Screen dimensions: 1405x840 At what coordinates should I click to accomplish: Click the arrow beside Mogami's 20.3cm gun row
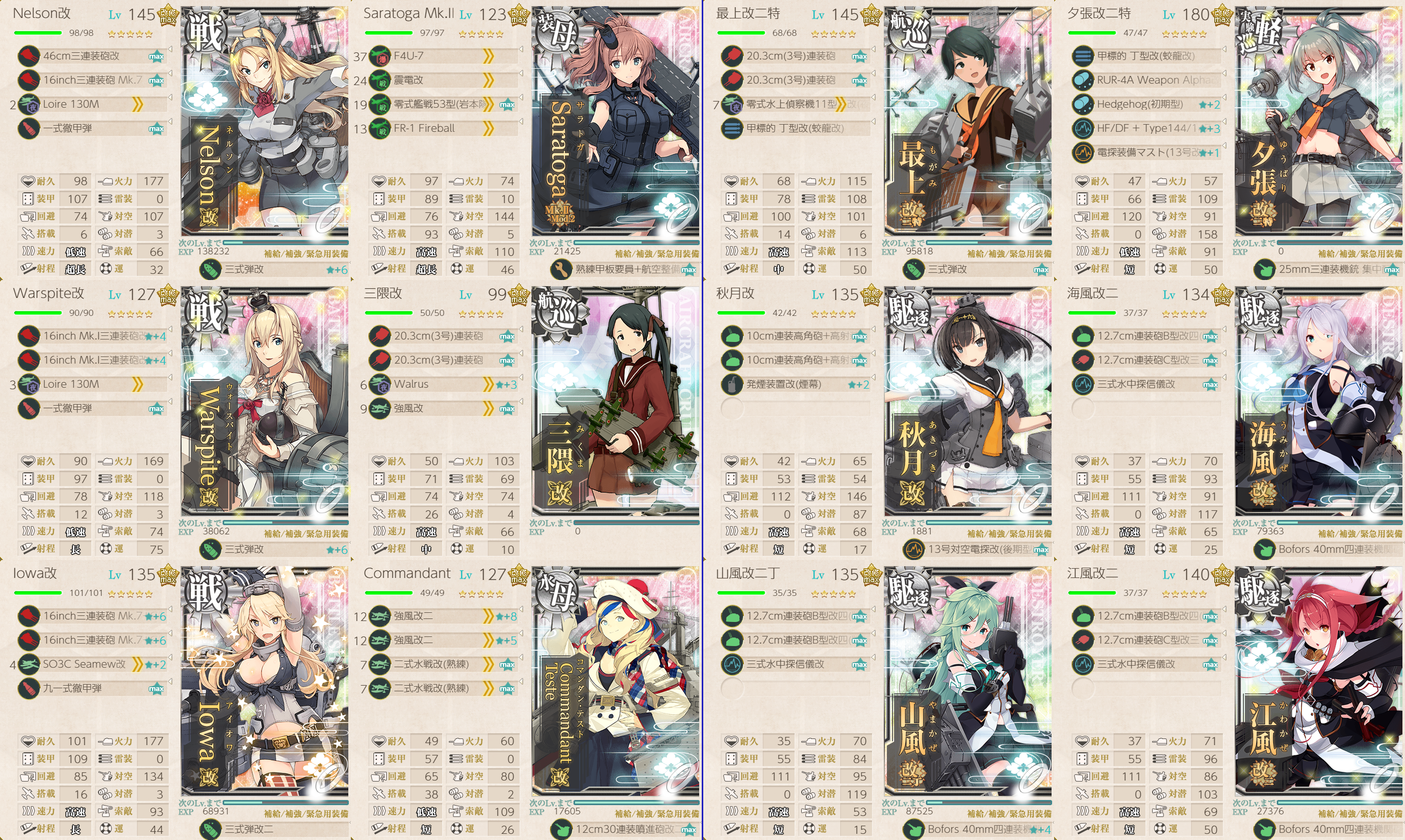(874, 50)
